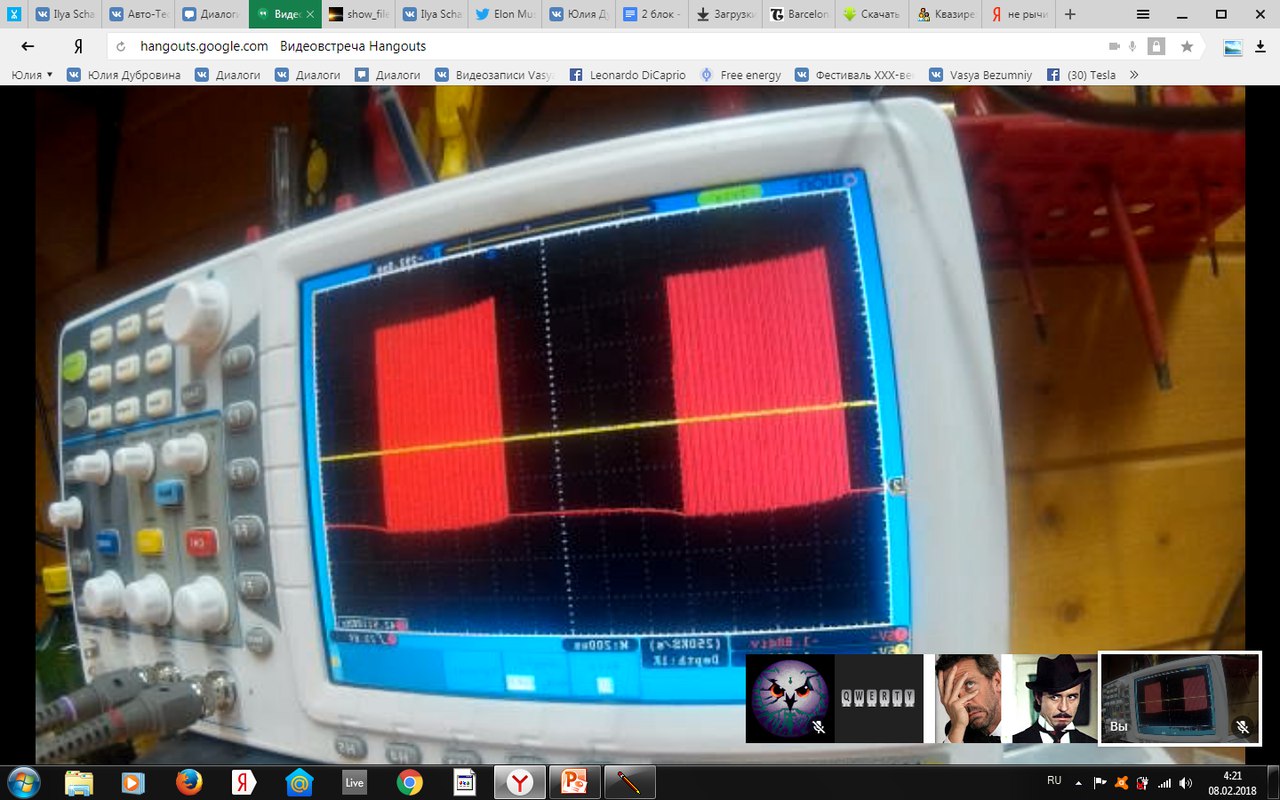Image resolution: width=1280 pixels, height=800 pixels.
Task: Change the RU keyboard language
Action: coord(1054,781)
